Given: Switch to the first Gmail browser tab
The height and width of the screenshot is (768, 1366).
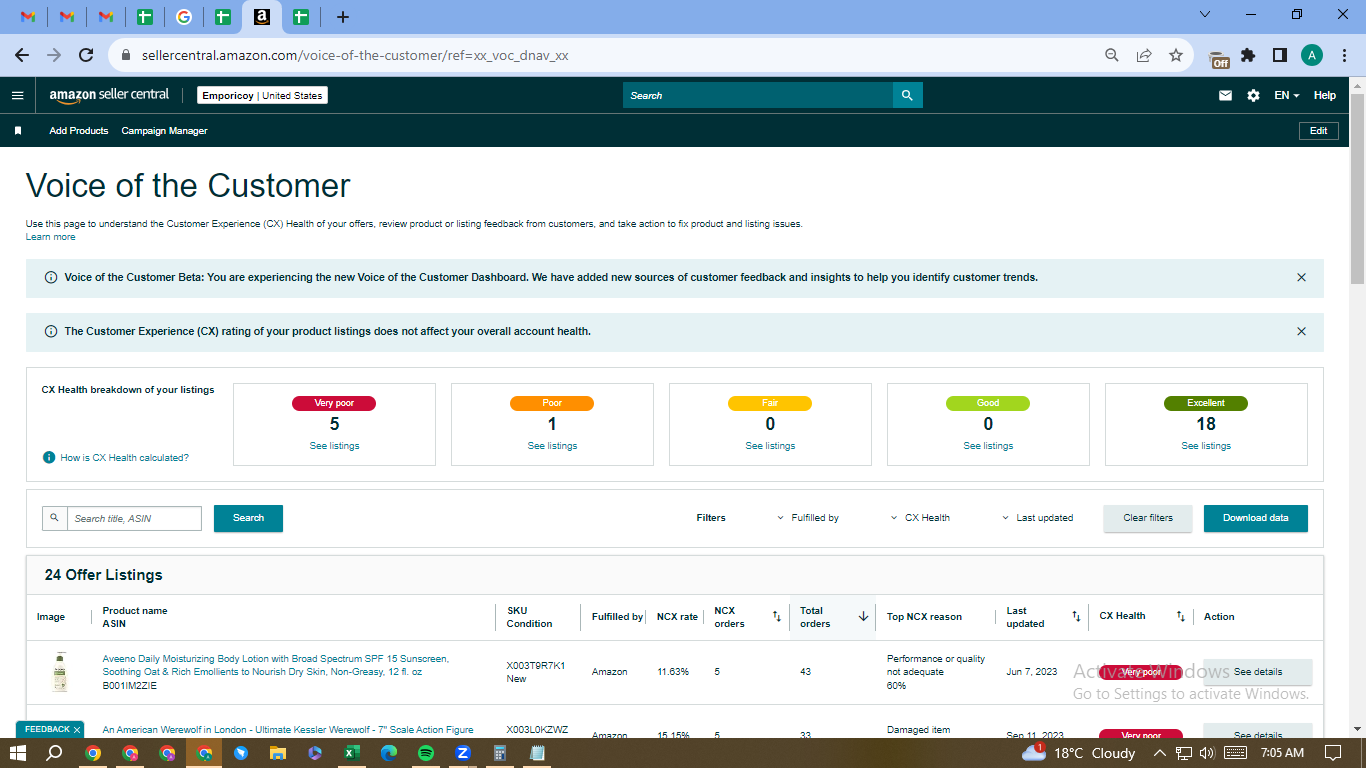Looking at the screenshot, I should (29, 17).
